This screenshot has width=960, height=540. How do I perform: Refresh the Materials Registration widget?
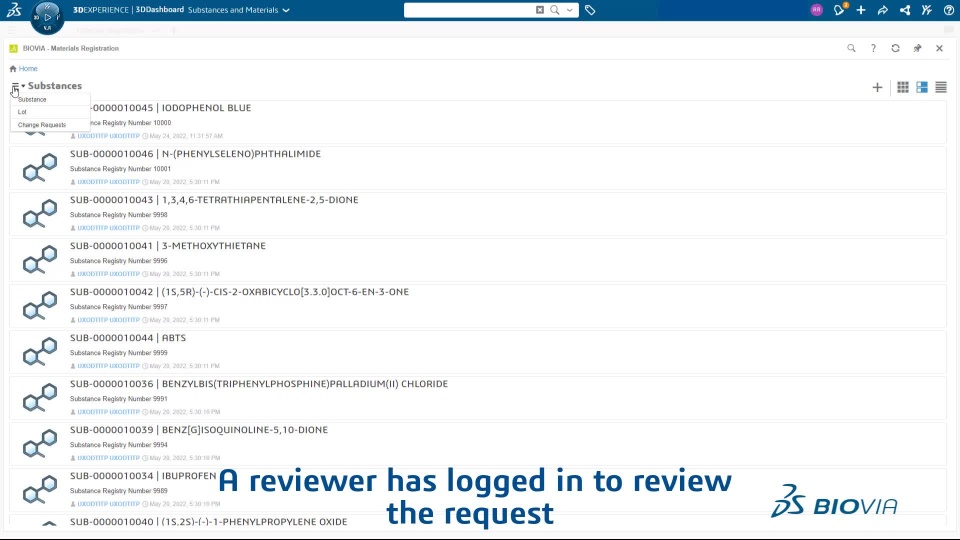(x=895, y=48)
